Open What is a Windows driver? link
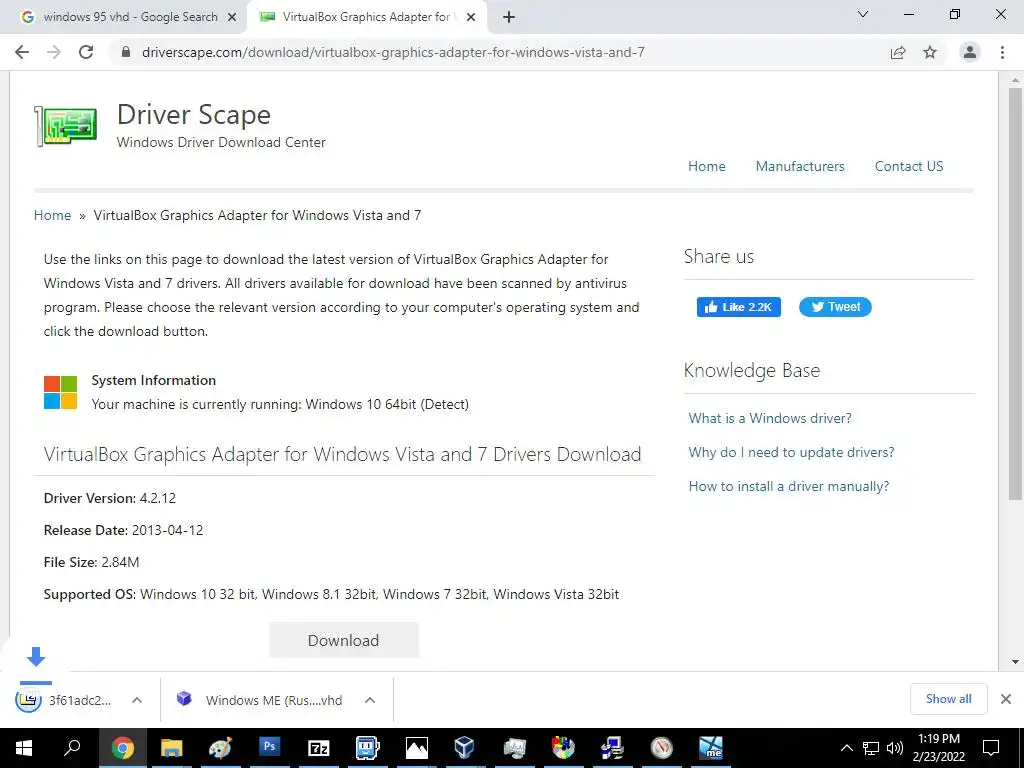 coord(770,418)
